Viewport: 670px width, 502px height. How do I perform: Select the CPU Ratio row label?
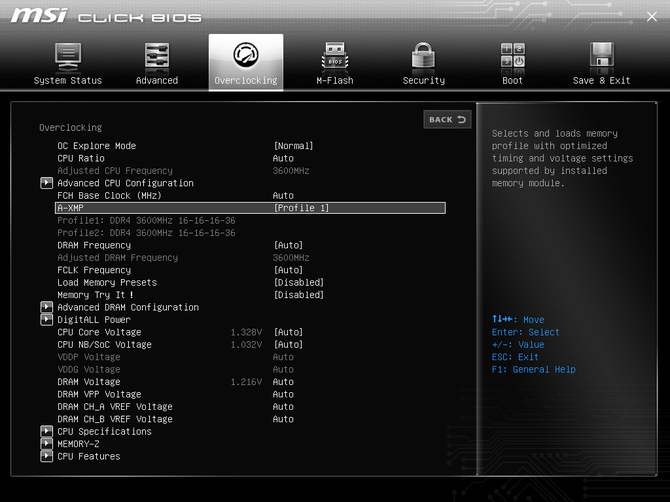(81, 158)
